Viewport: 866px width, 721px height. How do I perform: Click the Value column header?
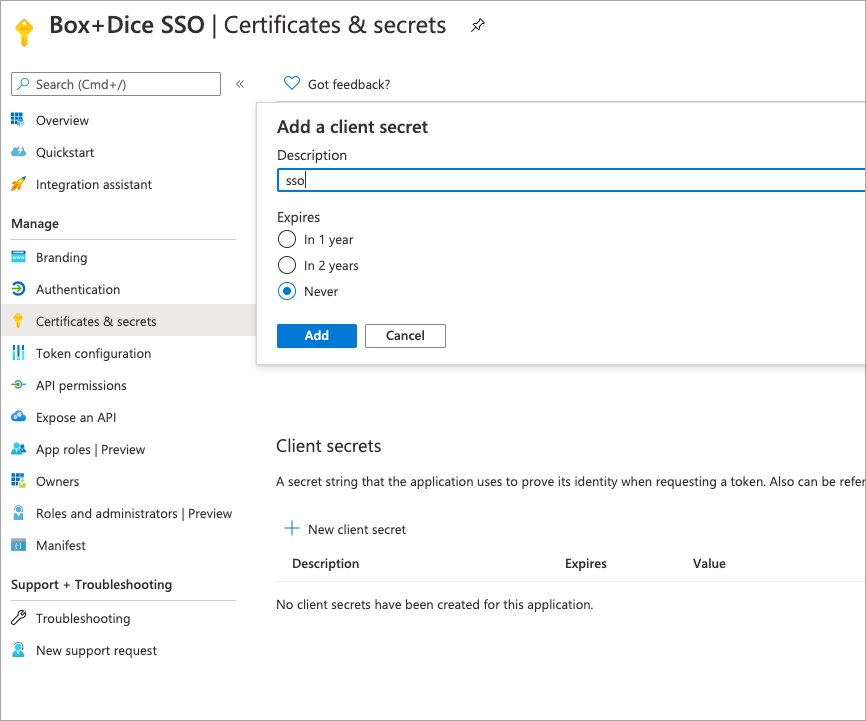click(709, 564)
